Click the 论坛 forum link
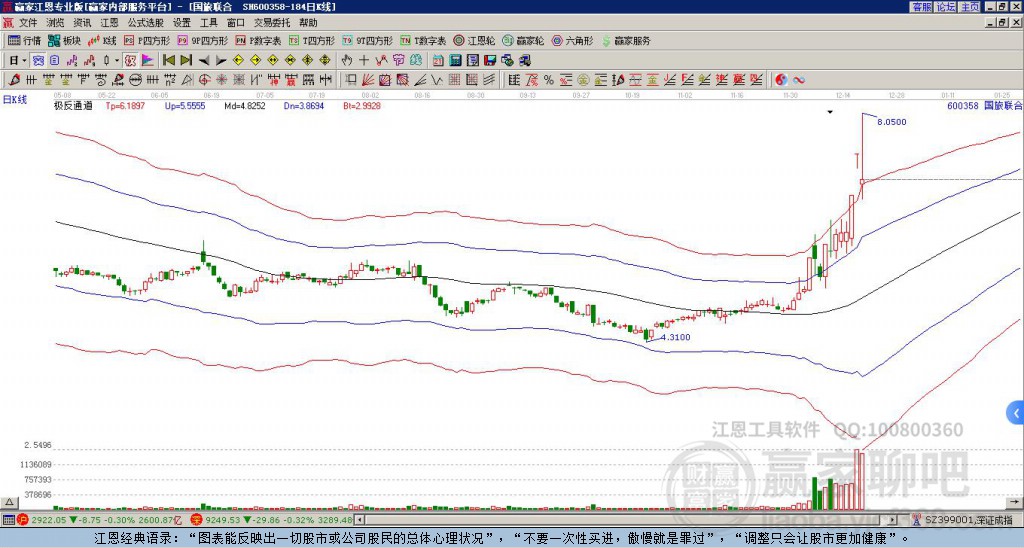 (x=946, y=7)
